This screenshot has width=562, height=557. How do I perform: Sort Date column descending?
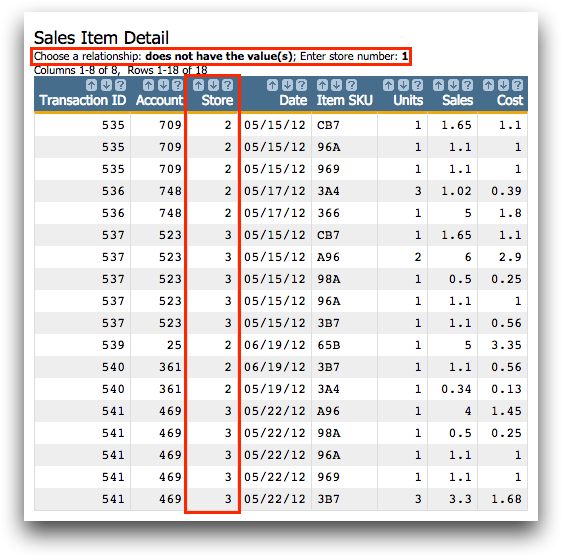pyautogui.click(x=287, y=85)
